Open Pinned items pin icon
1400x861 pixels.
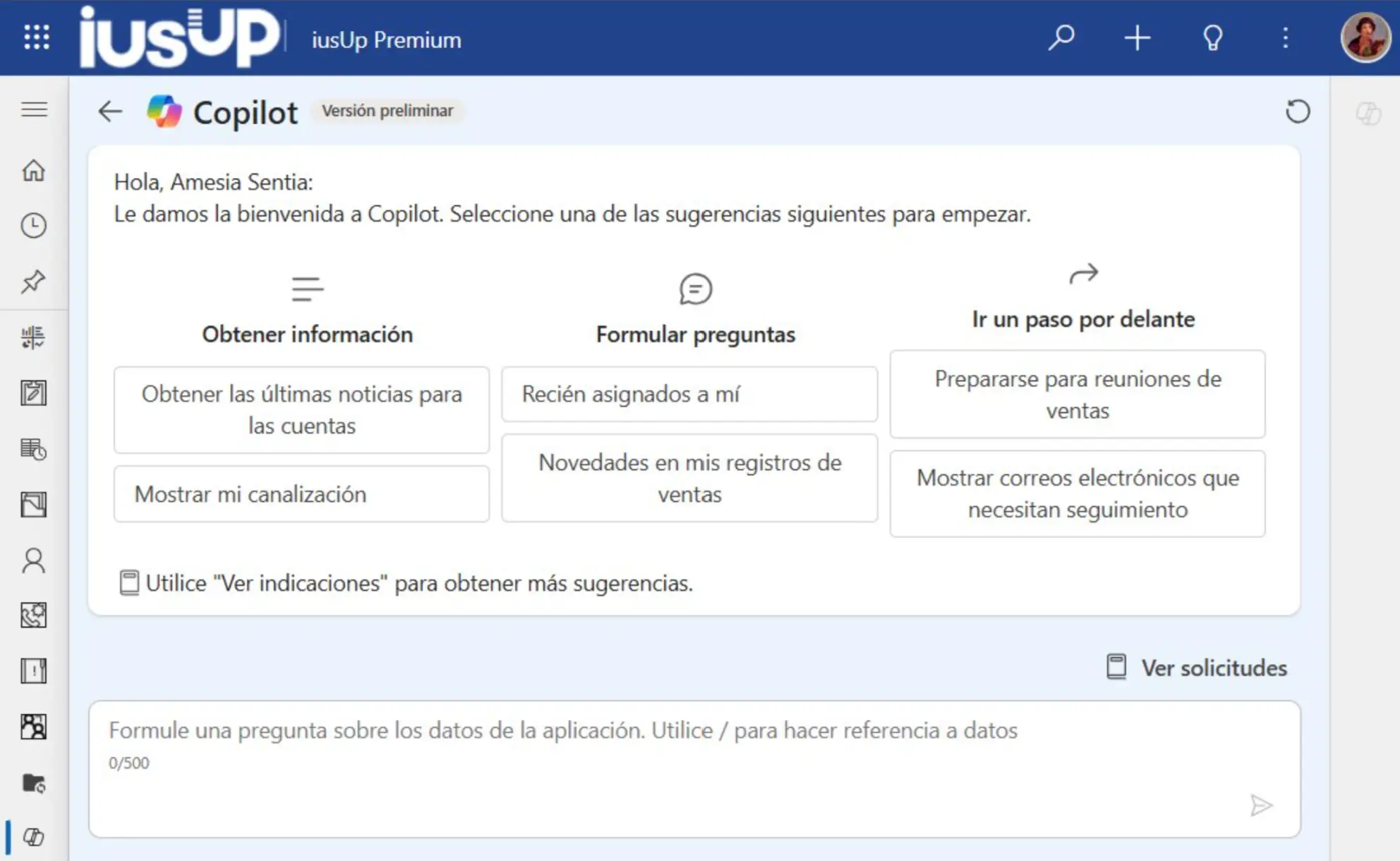[33, 282]
